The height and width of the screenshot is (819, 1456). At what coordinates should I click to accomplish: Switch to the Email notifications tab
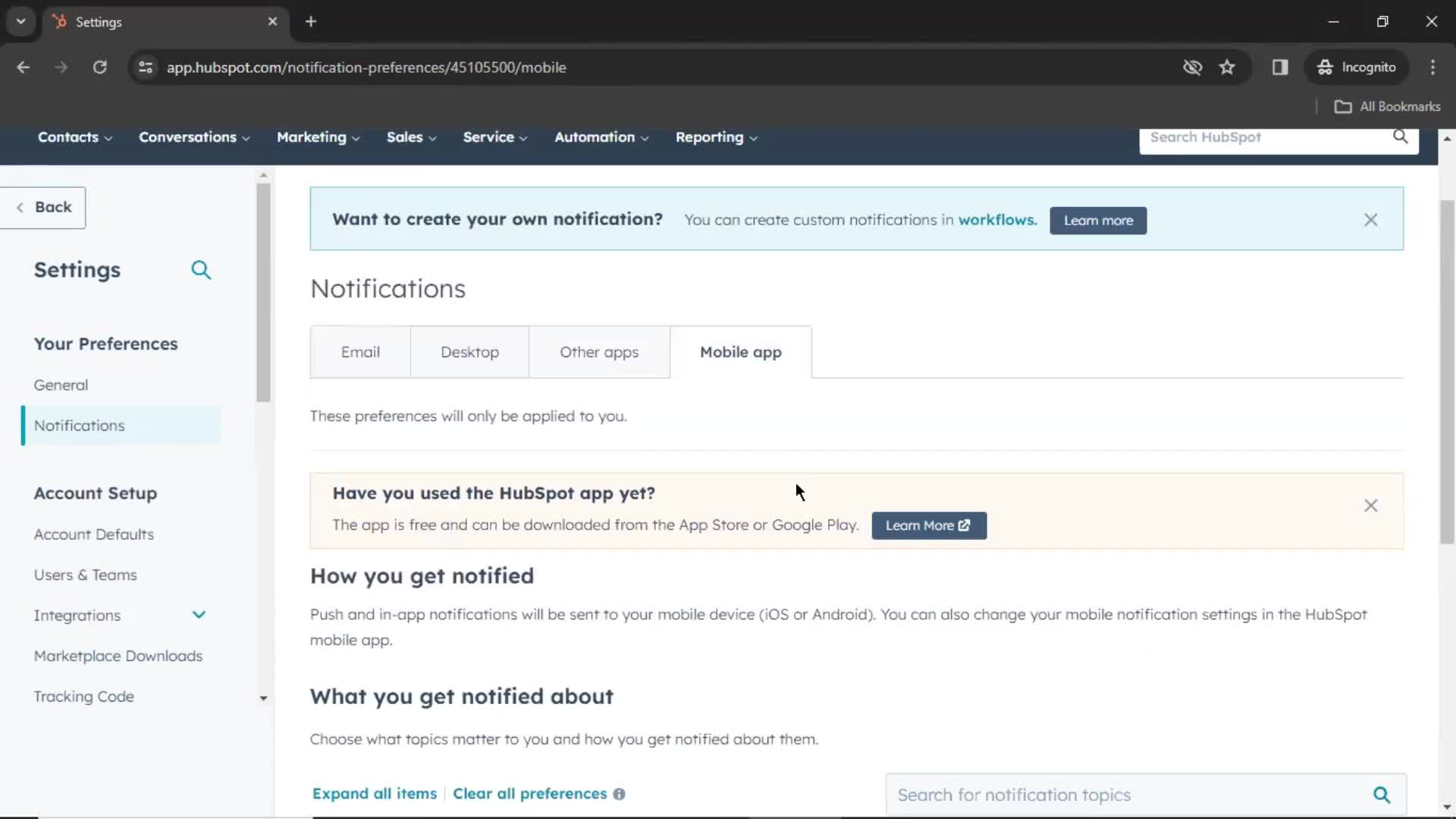pyautogui.click(x=359, y=352)
